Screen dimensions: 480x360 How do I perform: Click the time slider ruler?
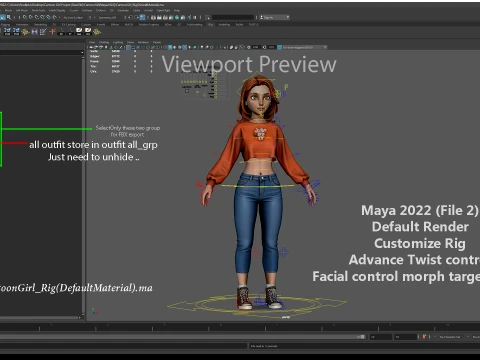coord(240,327)
